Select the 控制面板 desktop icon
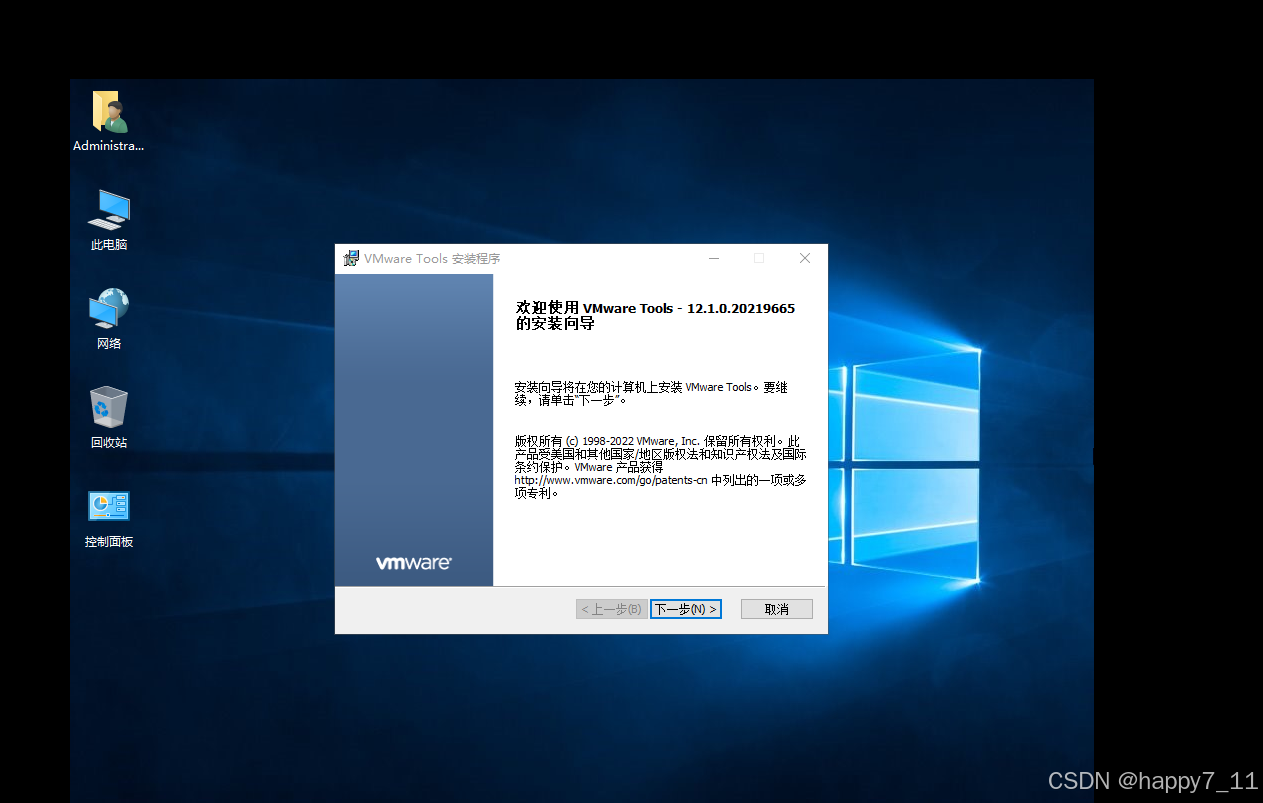Image resolution: width=1263 pixels, height=803 pixels. [x=109, y=518]
